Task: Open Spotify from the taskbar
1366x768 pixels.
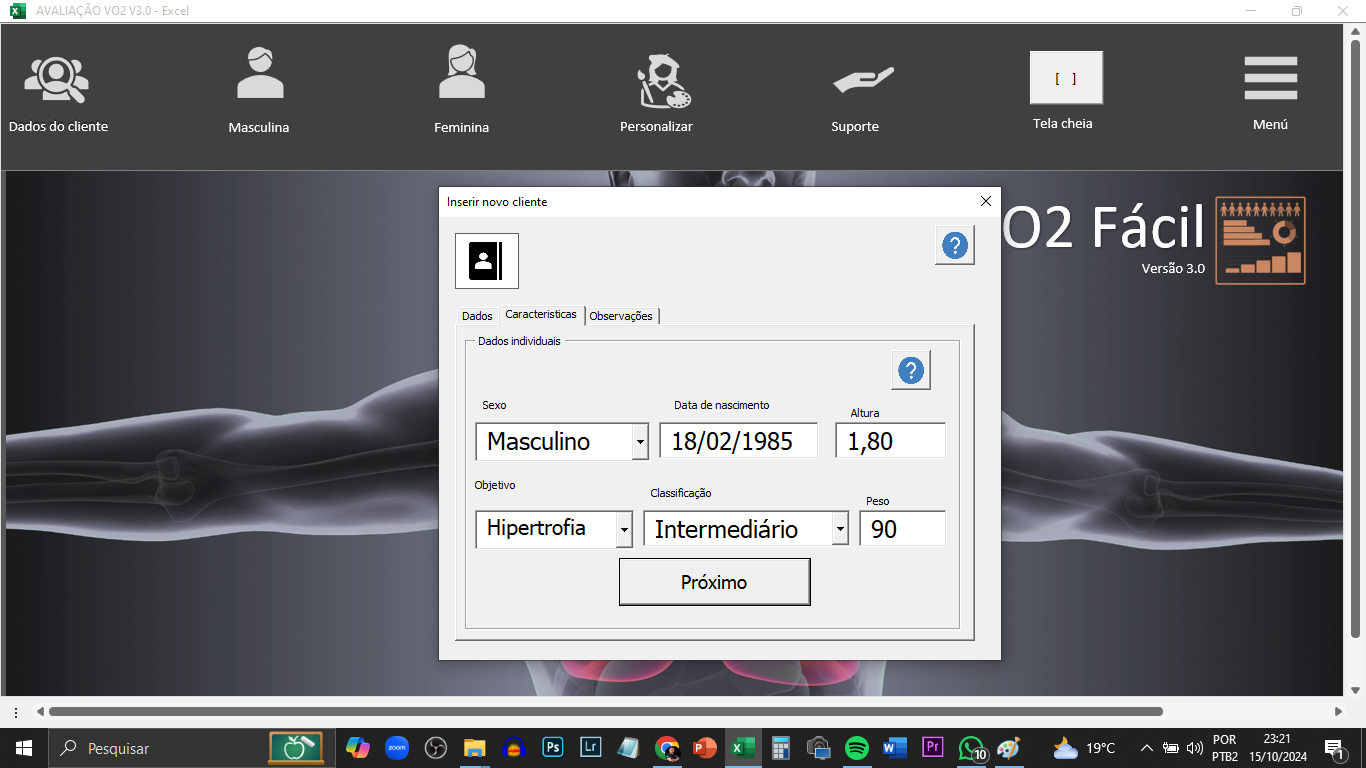Action: (856, 748)
